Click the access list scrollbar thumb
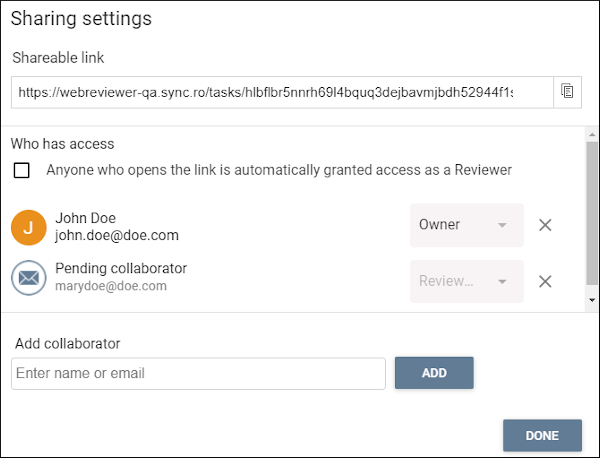 [592, 213]
